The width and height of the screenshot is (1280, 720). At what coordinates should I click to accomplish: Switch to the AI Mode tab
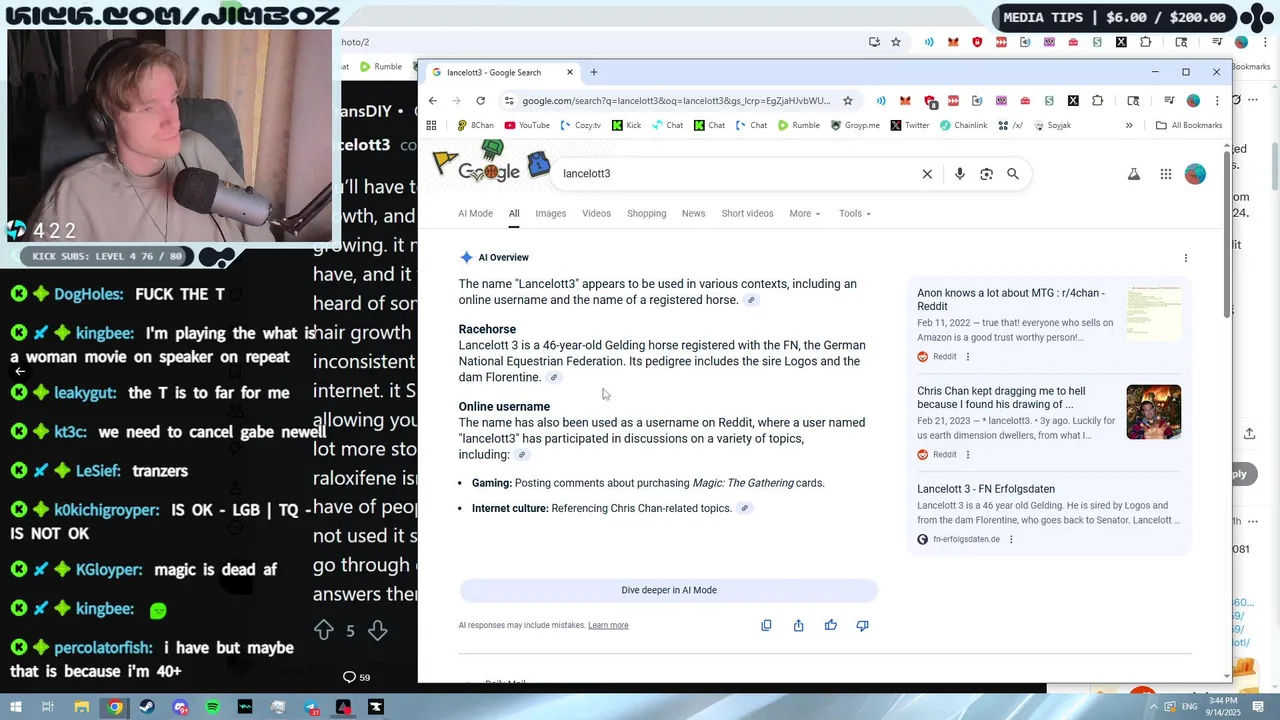click(475, 213)
